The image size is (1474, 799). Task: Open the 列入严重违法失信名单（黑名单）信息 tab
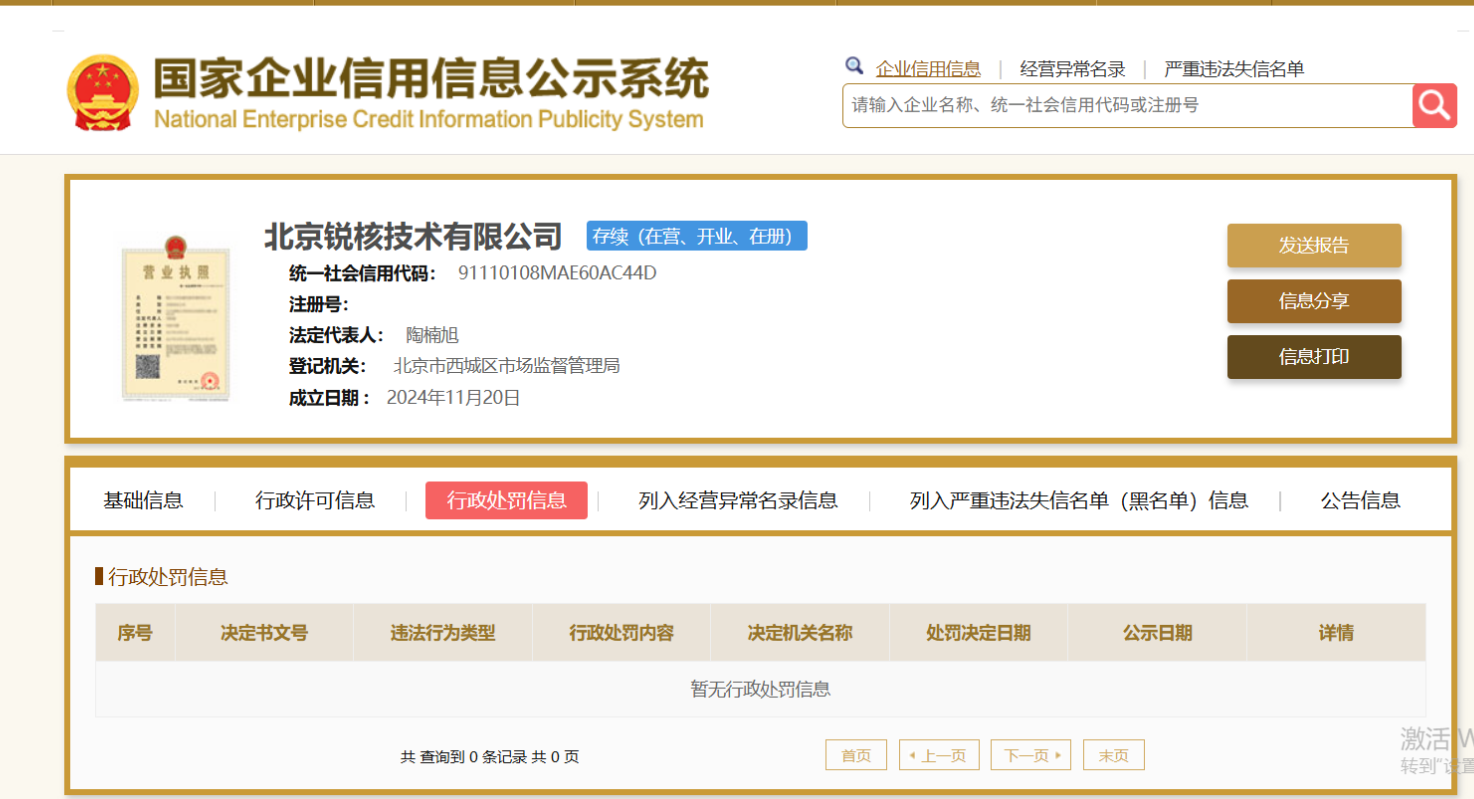1079,501
